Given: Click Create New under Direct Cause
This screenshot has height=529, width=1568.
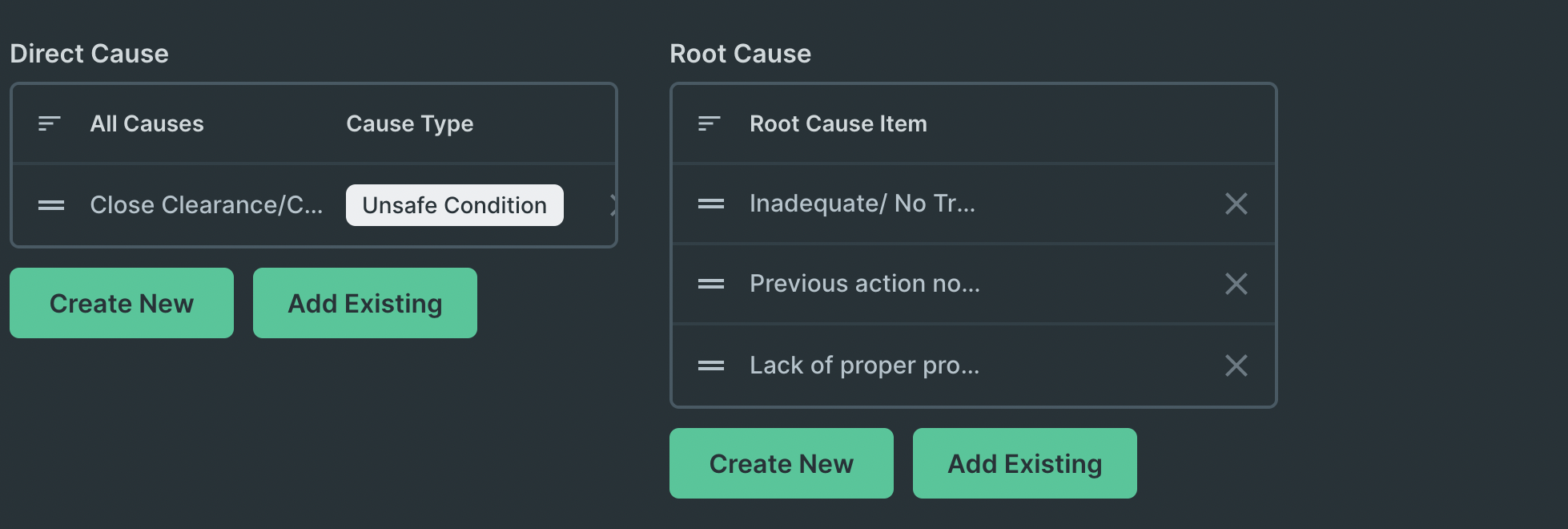Looking at the screenshot, I should tap(122, 303).
